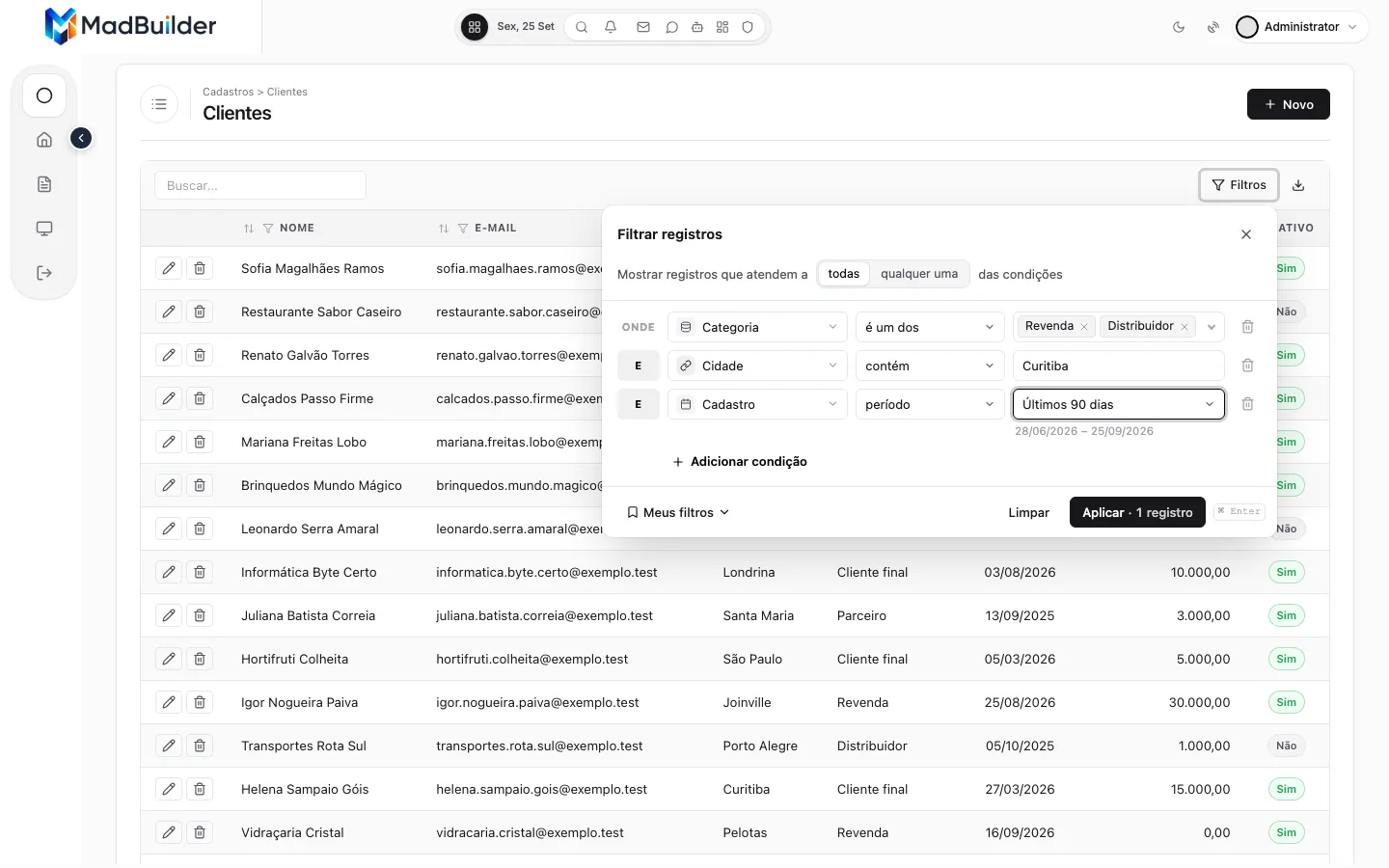Open the "é um dos" operator dropdown

[930, 327]
